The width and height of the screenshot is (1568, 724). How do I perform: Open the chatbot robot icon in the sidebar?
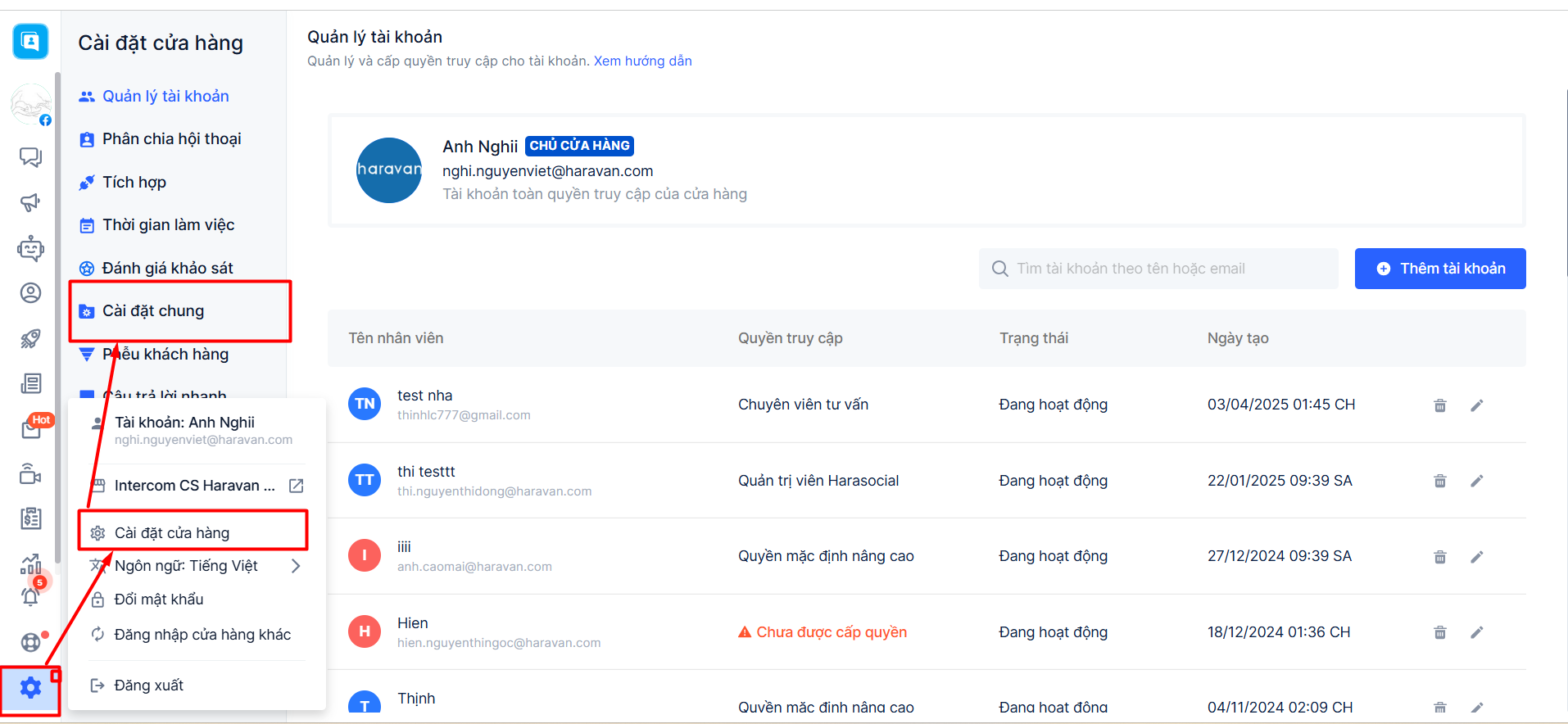pyautogui.click(x=30, y=248)
